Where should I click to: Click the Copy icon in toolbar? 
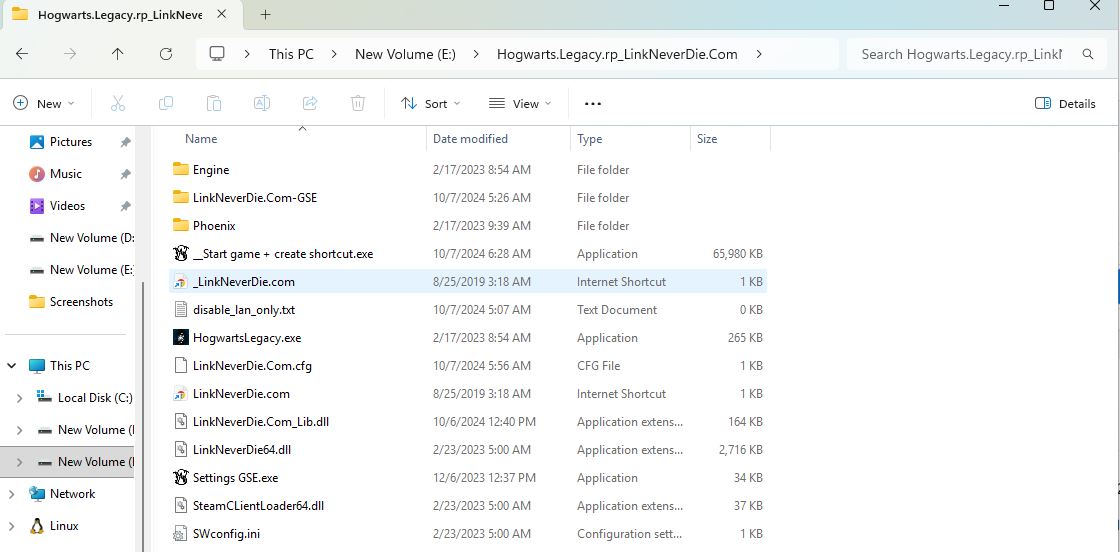coord(166,103)
